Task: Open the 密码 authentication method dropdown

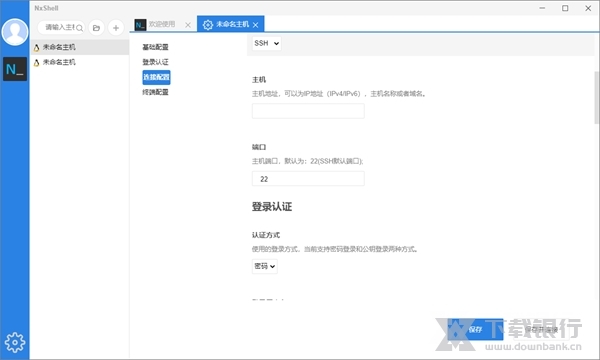Action: pyautogui.click(x=264, y=266)
